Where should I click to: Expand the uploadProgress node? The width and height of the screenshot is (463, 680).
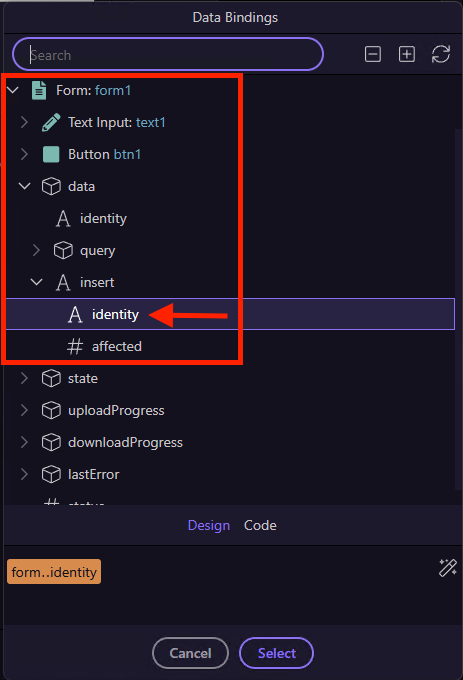pyautogui.click(x=25, y=410)
